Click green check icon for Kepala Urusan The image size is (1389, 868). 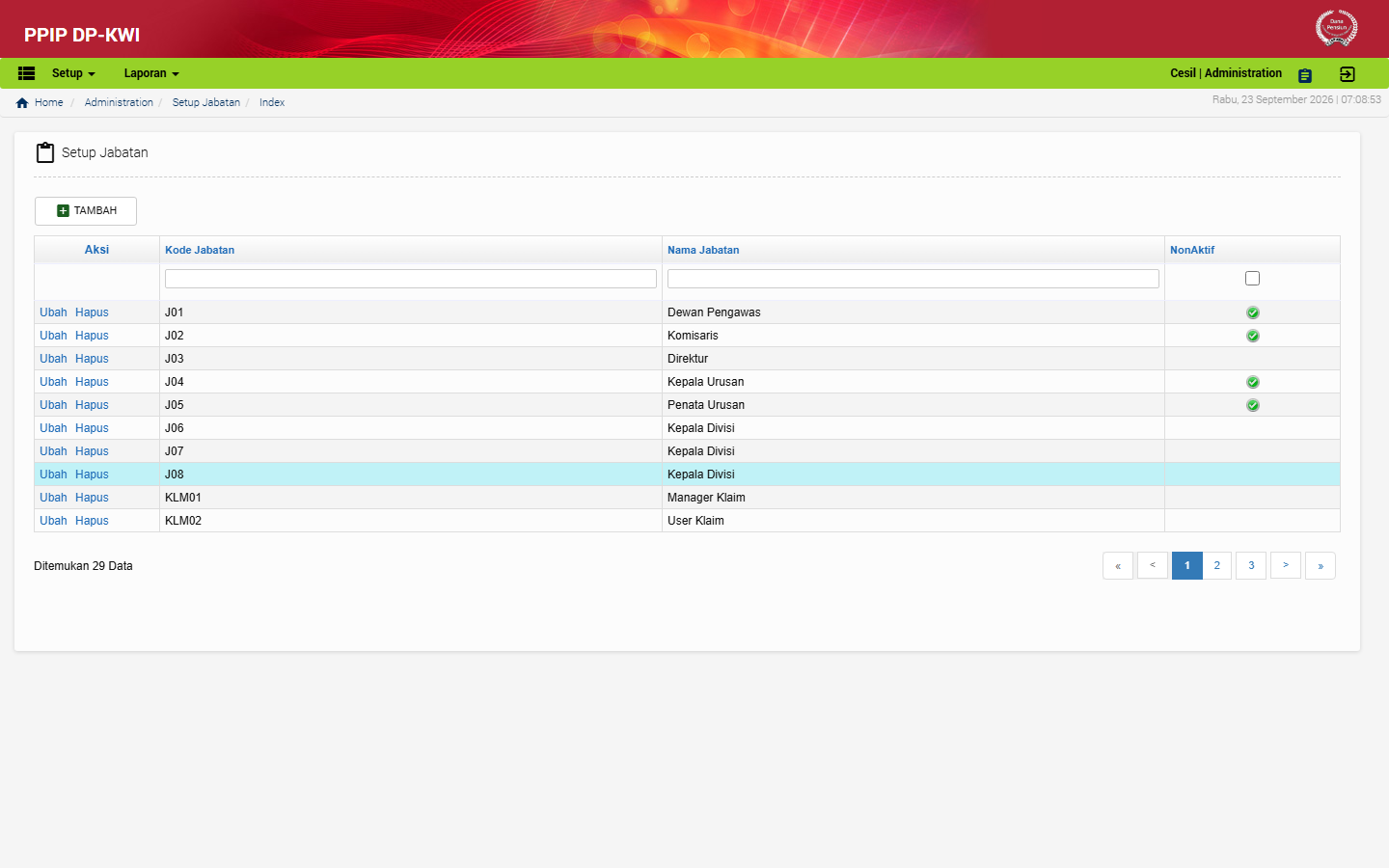tap(1252, 382)
